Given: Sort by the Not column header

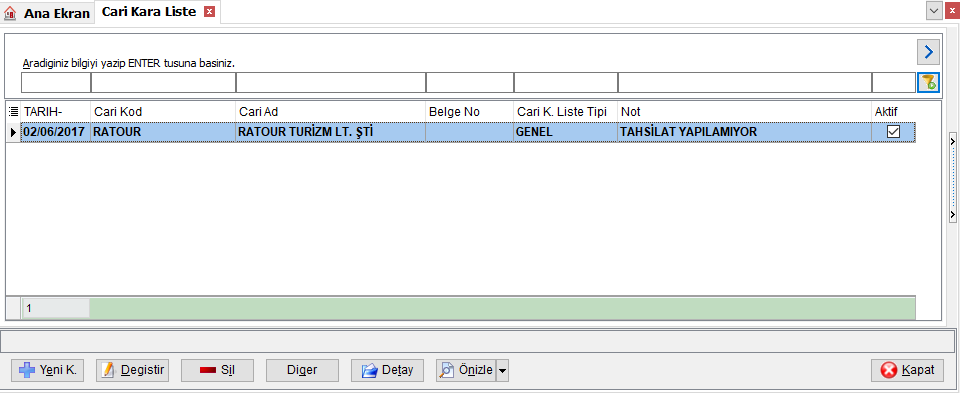Looking at the screenshot, I should [745, 112].
